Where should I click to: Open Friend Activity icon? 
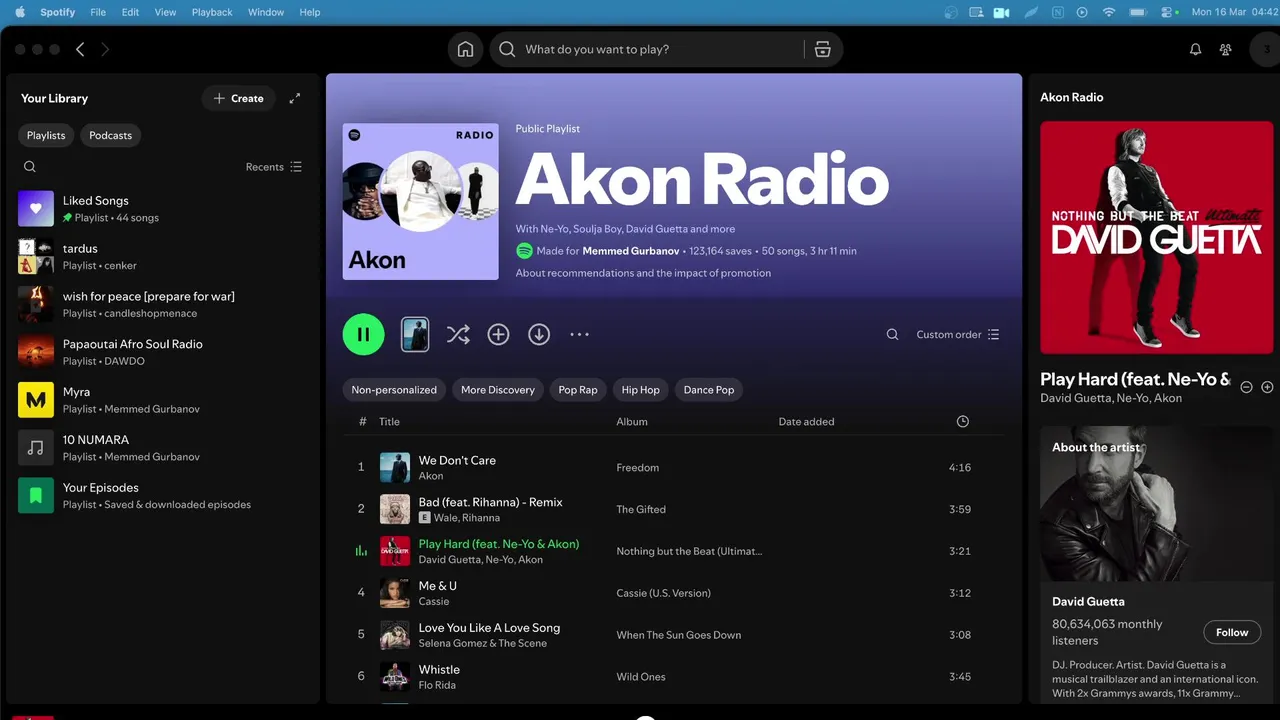1225,49
